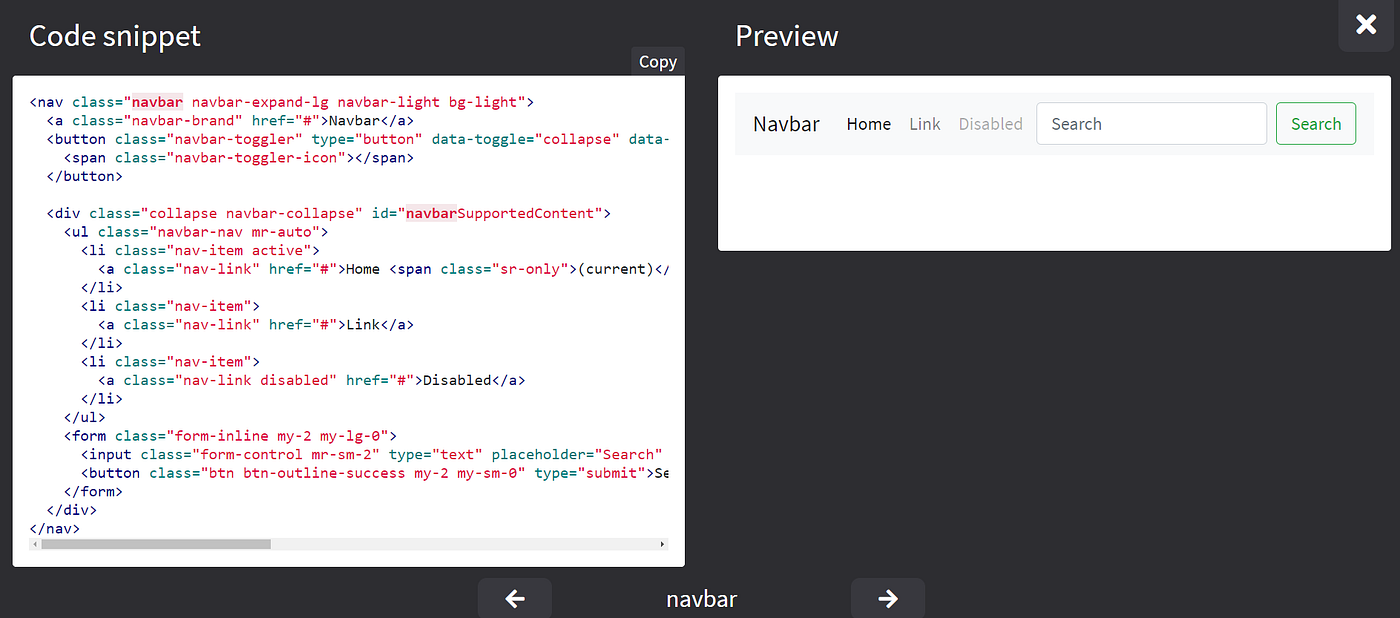Click the Disabled nav item in the preview

pyautogui.click(x=990, y=123)
